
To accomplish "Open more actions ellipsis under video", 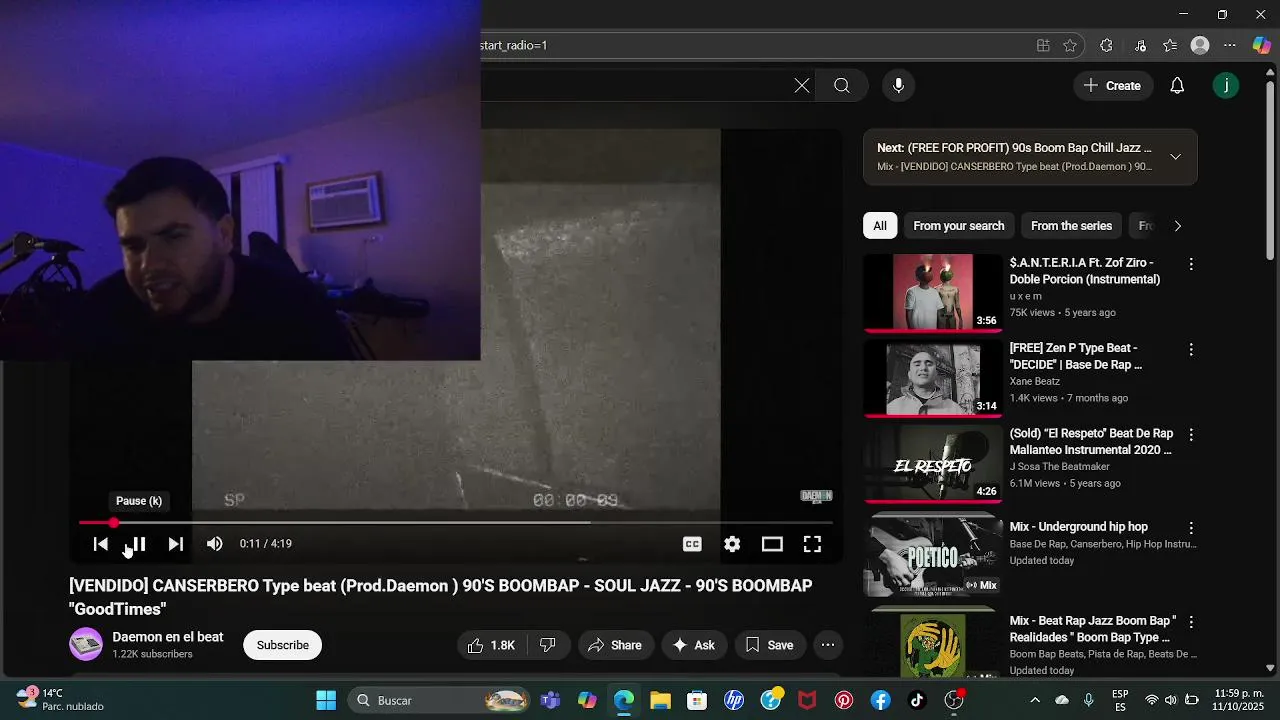I will point(828,645).
